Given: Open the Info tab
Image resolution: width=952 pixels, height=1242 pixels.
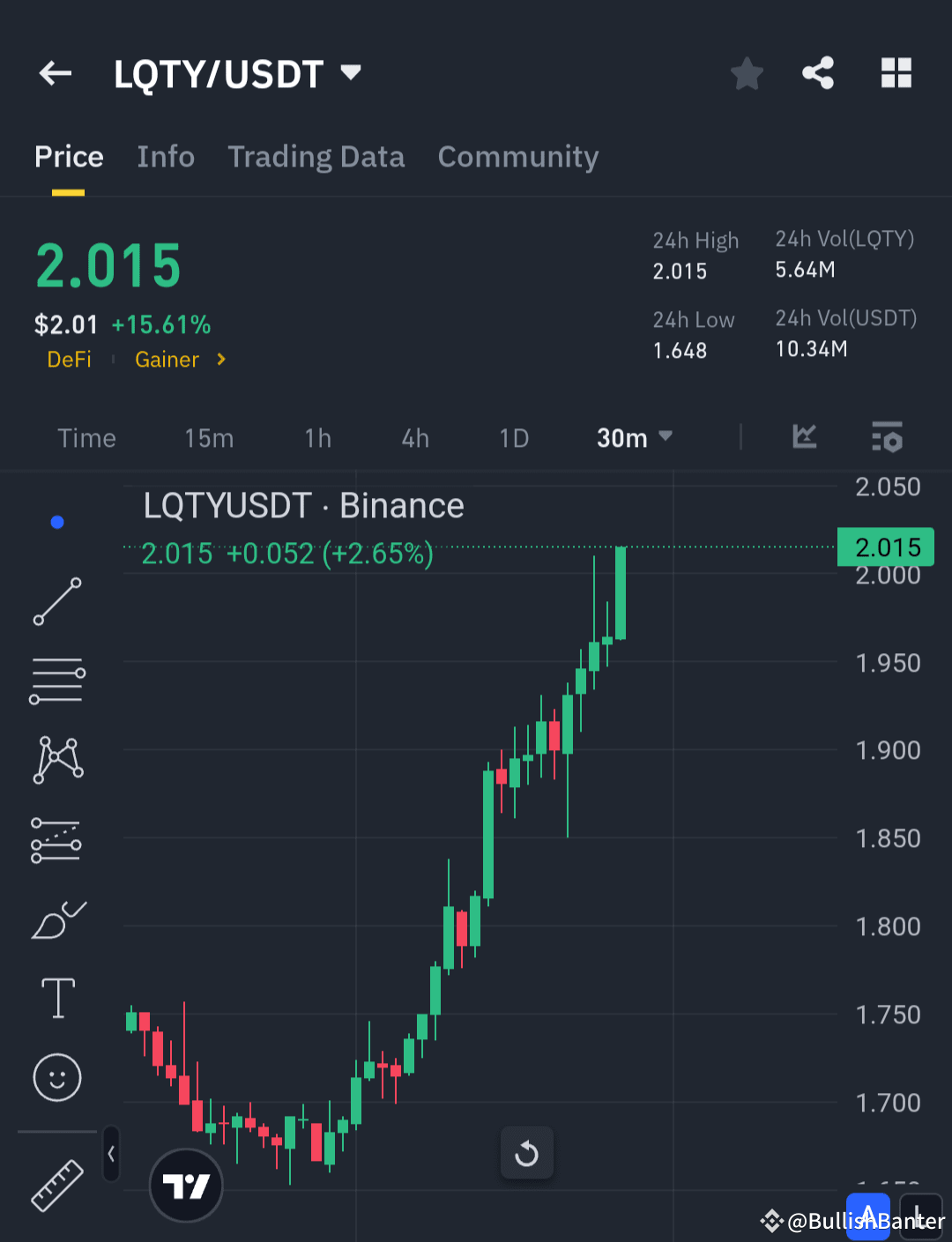Looking at the screenshot, I should (166, 156).
